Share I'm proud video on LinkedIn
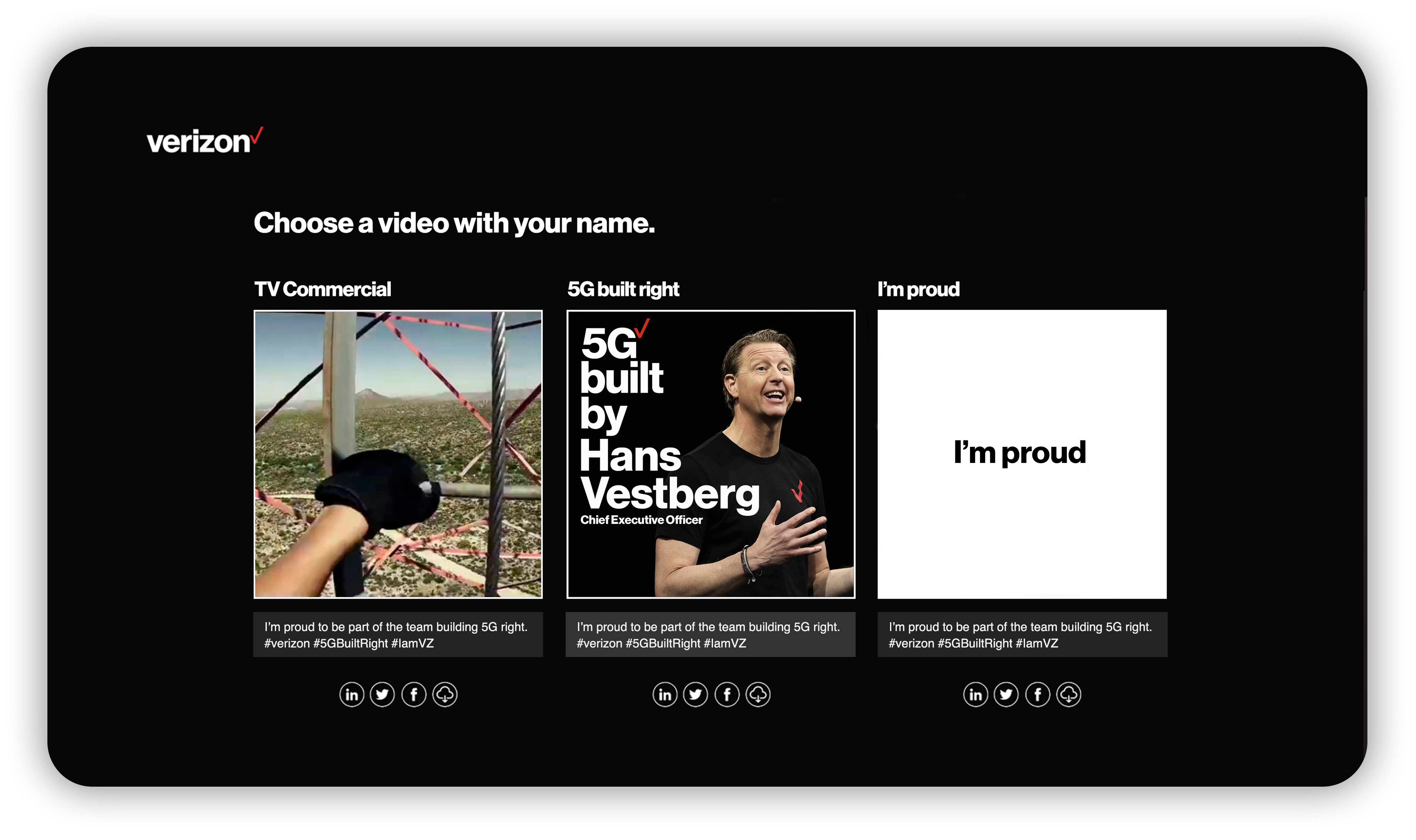The width and height of the screenshot is (1416, 840). point(976,695)
